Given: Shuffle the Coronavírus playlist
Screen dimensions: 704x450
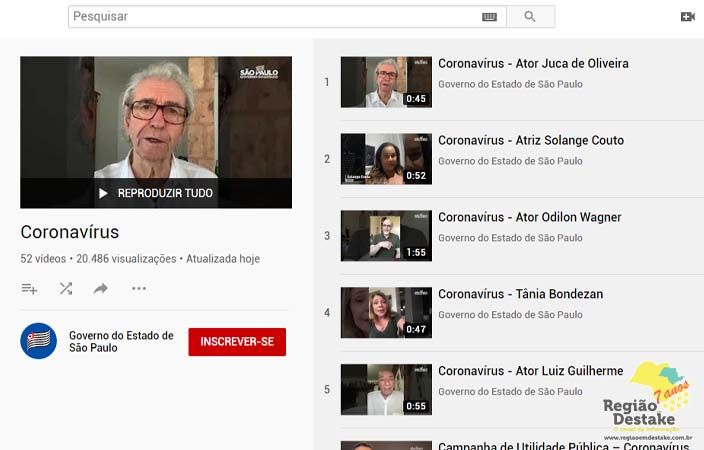Looking at the screenshot, I should pyautogui.click(x=66, y=288).
